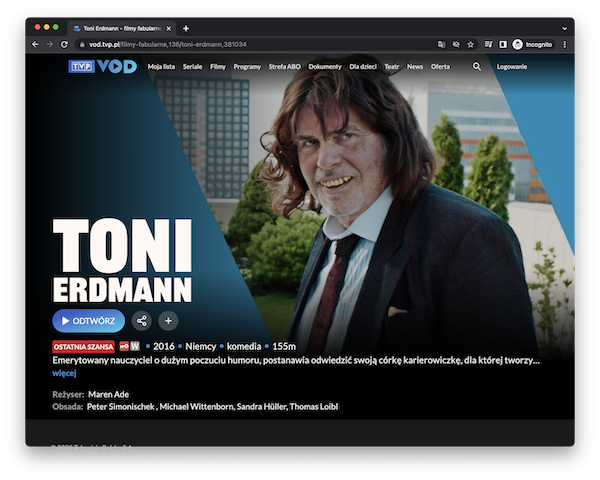Click the 155m duration label
This screenshot has width=600, height=480.
pyautogui.click(x=284, y=346)
